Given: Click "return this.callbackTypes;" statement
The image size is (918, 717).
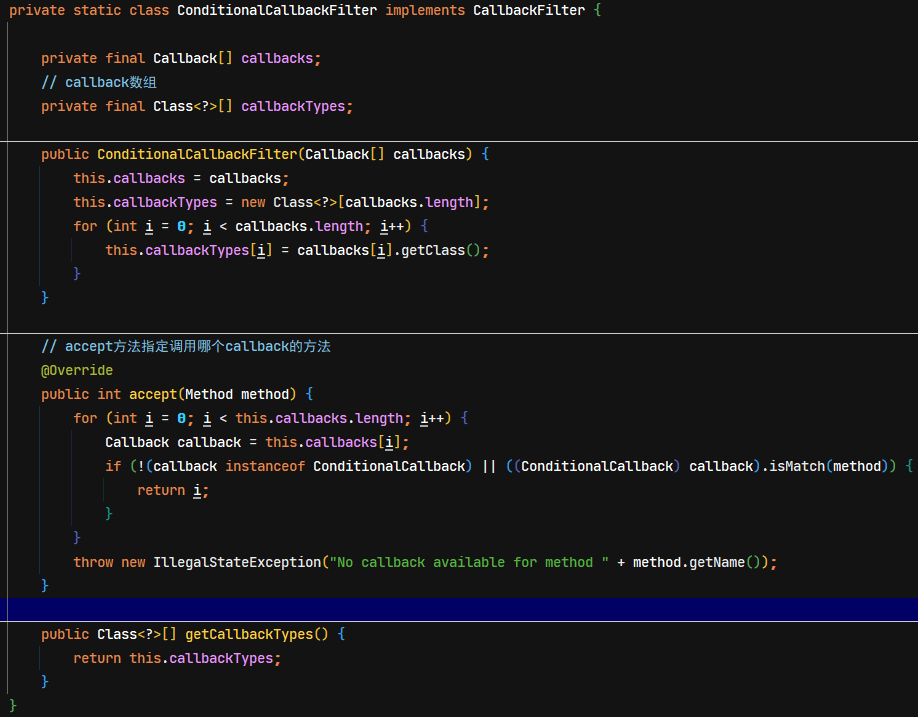Looking at the screenshot, I should 177,658.
